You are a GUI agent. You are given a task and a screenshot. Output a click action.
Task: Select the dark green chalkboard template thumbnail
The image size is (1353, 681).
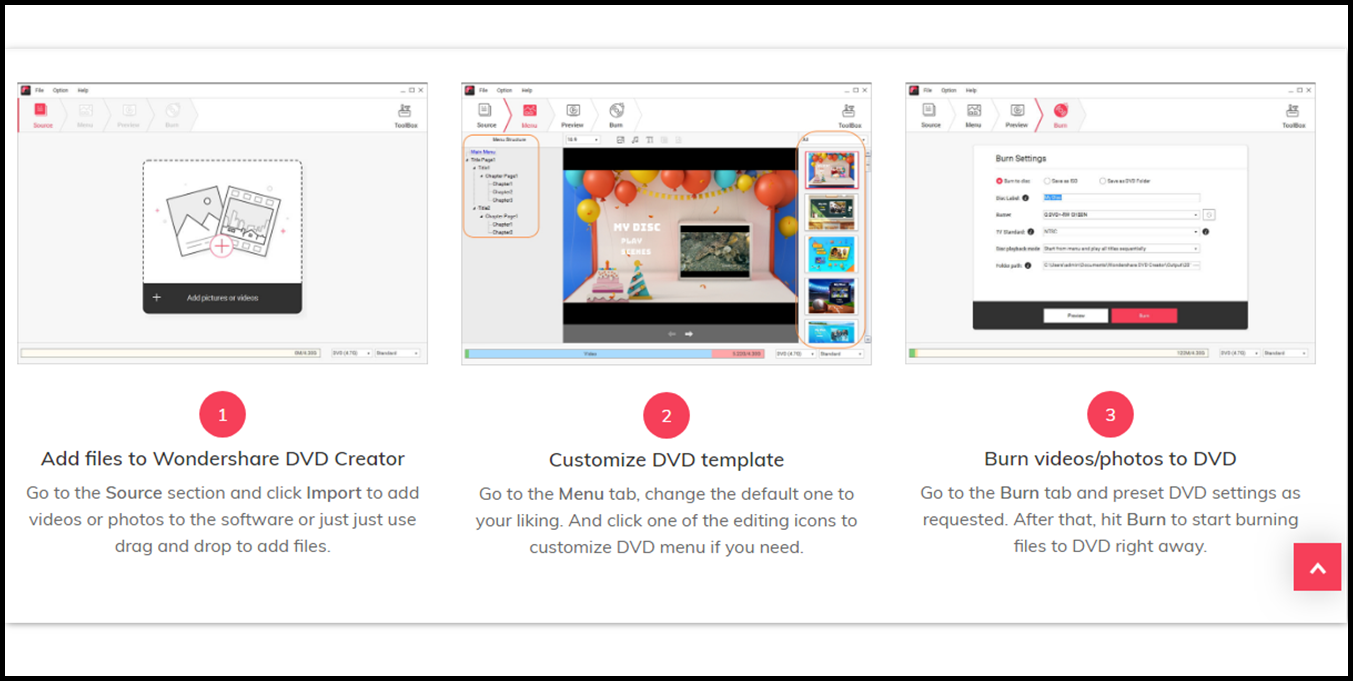(831, 212)
